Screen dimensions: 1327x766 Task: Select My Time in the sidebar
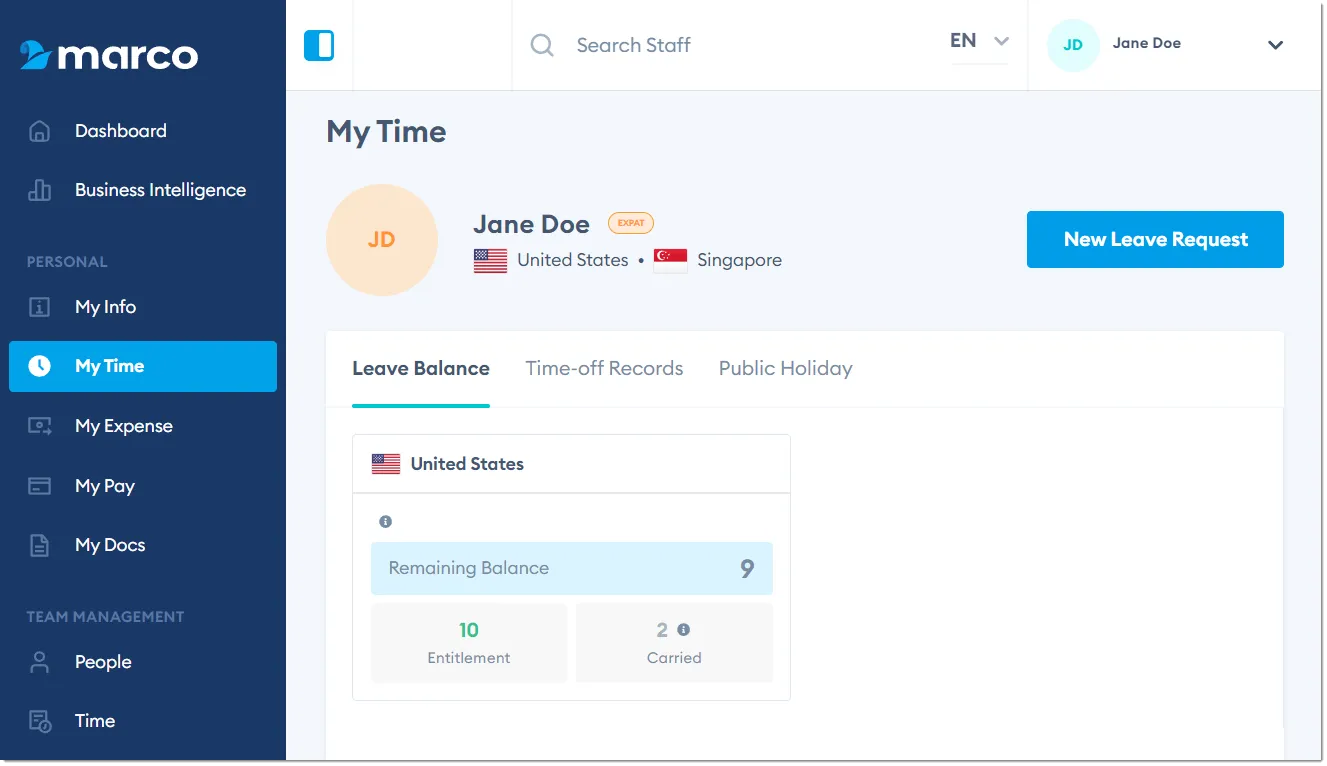point(143,366)
